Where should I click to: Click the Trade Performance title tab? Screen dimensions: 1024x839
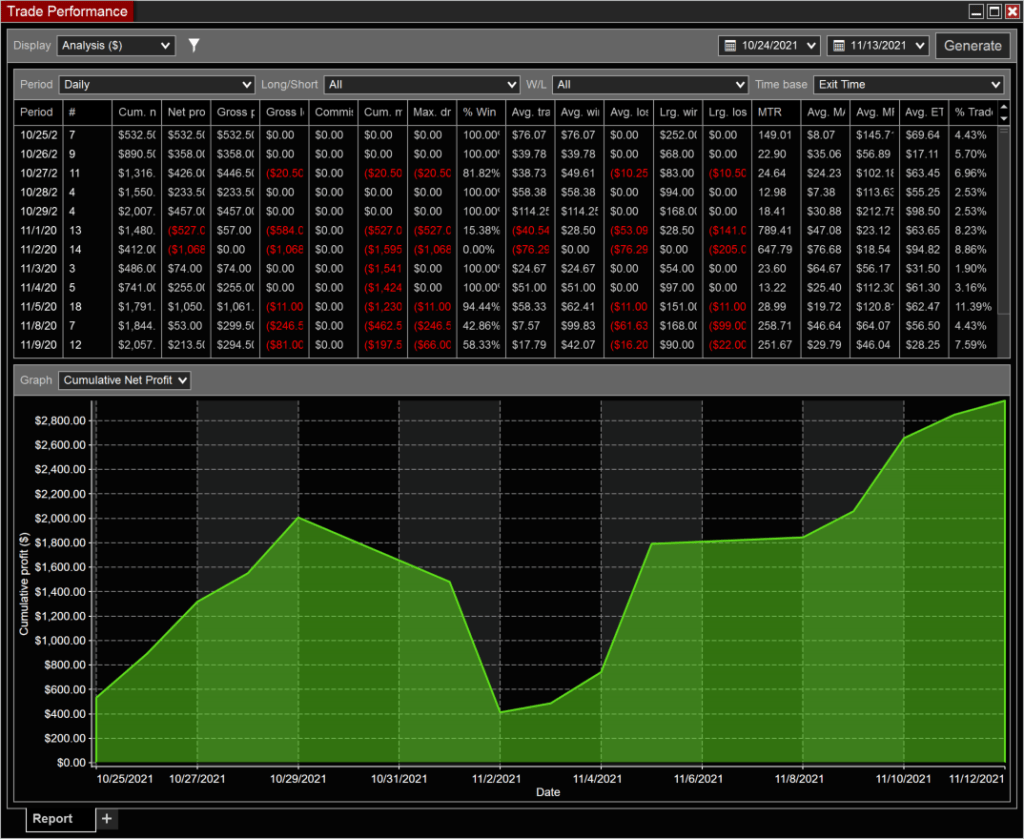67,11
